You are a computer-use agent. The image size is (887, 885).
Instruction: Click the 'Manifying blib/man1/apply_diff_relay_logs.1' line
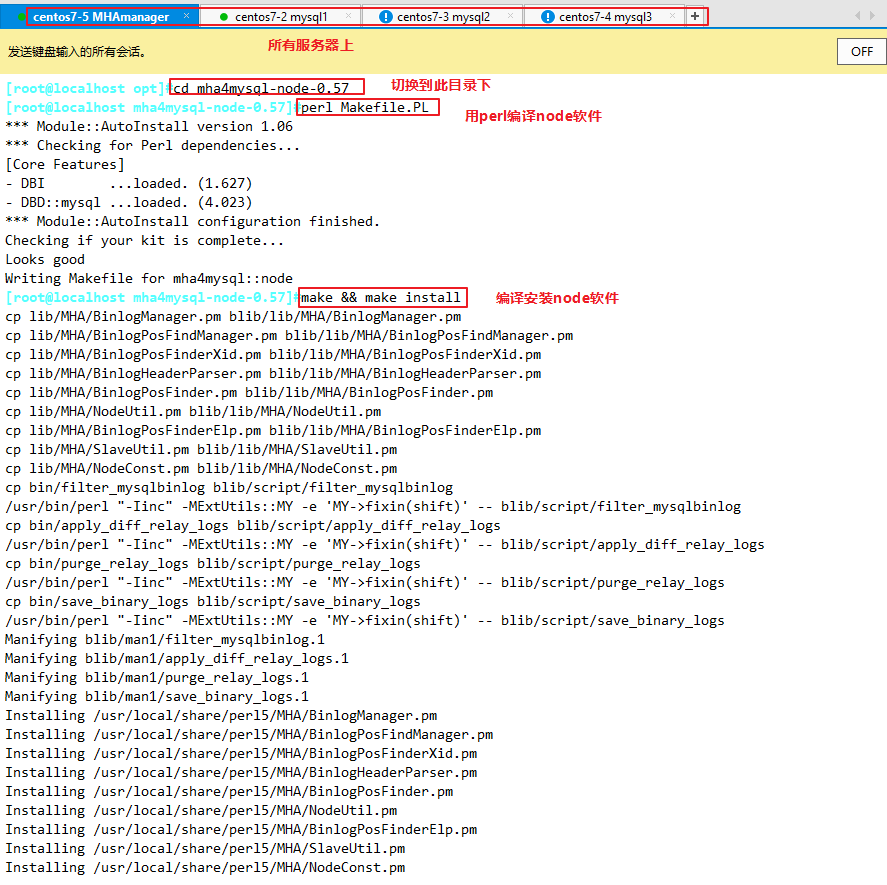tap(177, 659)
